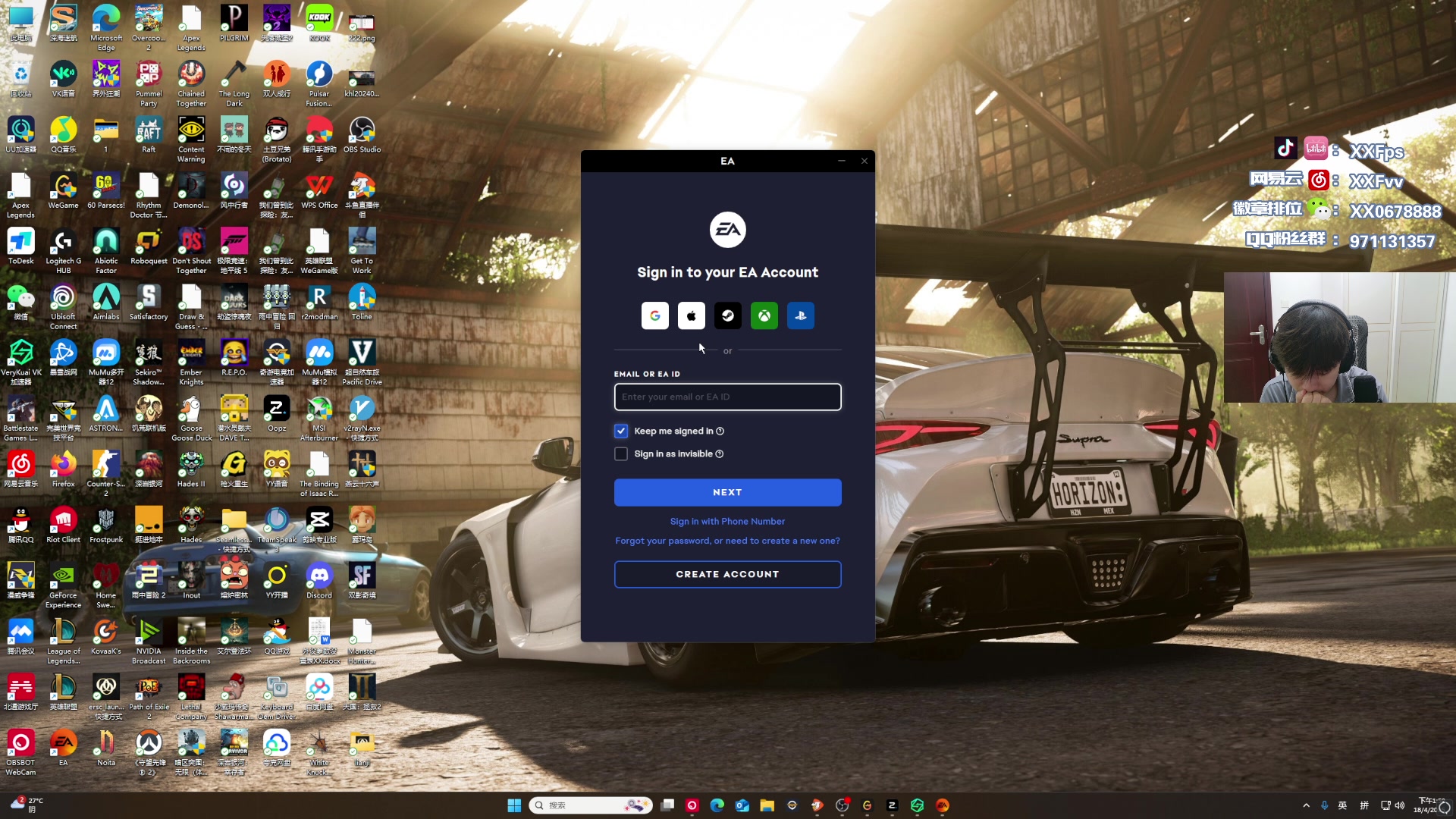Select OBSBOT WebCam desktop icon
The width and height of the screenshot is (1456, 819).
(20, 753)
